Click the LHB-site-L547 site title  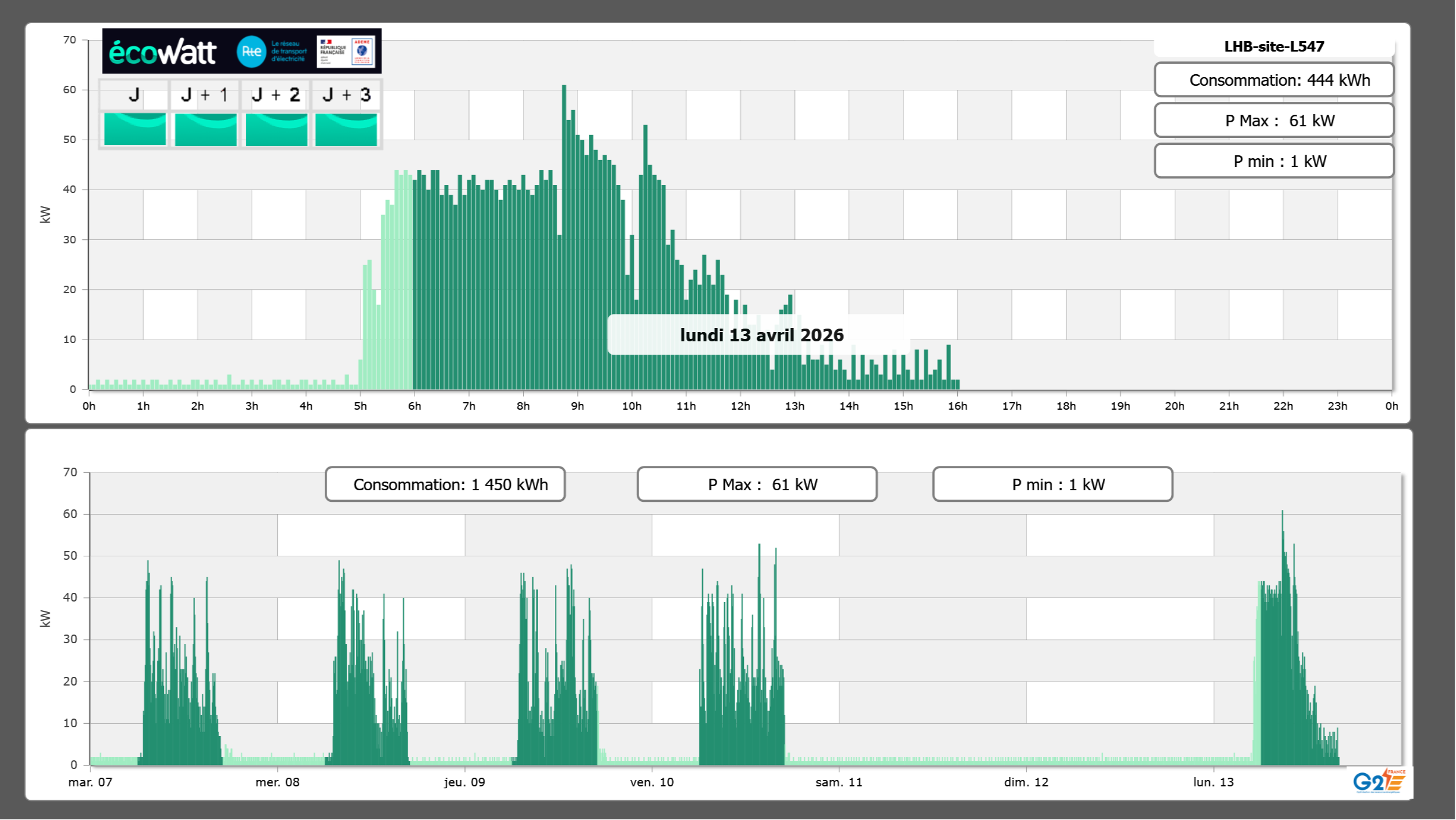click(1273, 46)
